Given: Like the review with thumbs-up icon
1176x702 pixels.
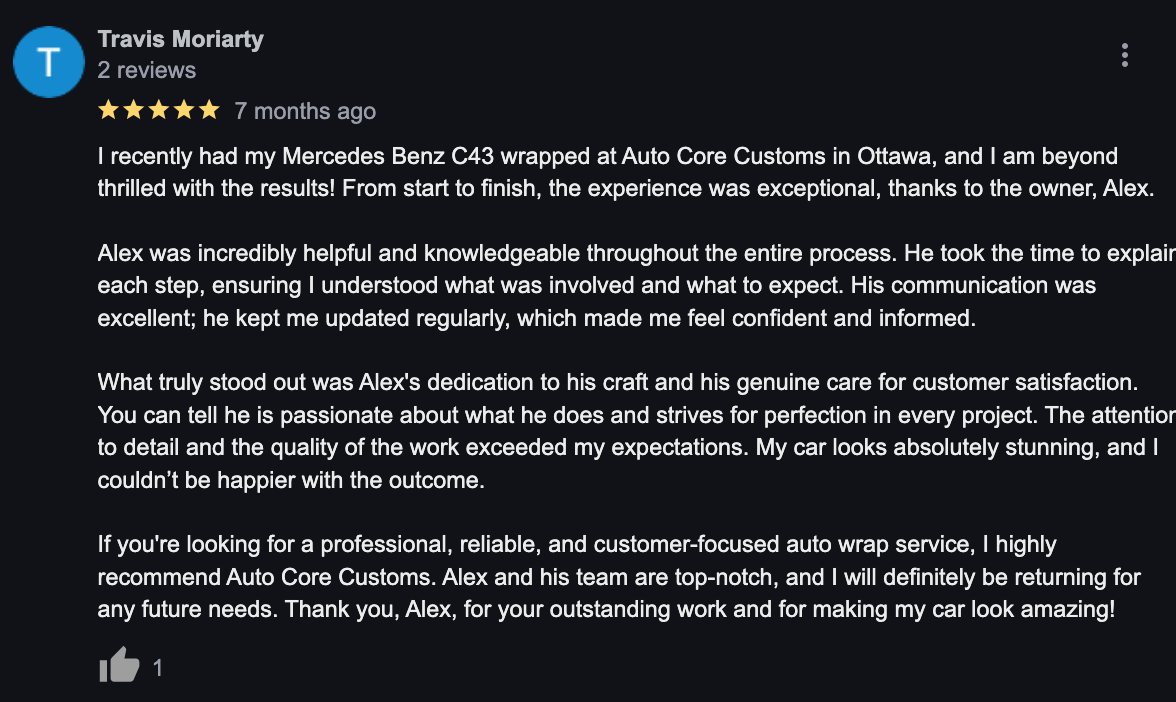Looking at the screenshot, I should point(119,665).
